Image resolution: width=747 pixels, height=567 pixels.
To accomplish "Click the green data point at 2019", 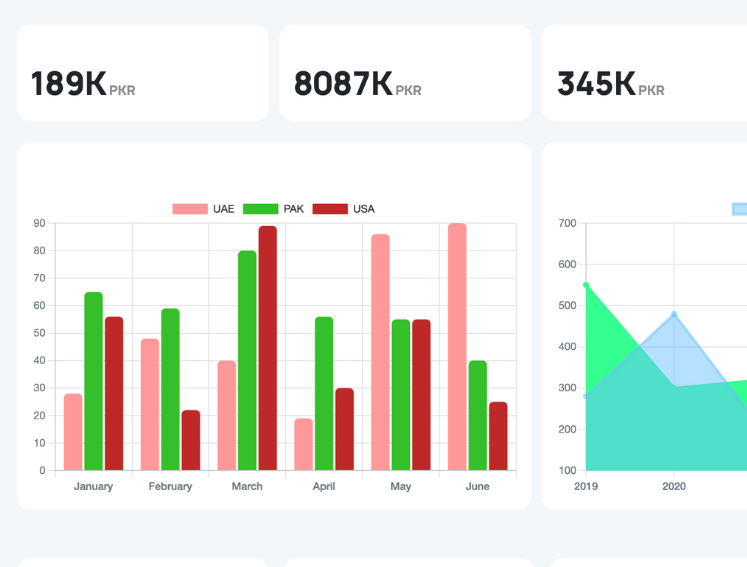I will click(586, 285).
